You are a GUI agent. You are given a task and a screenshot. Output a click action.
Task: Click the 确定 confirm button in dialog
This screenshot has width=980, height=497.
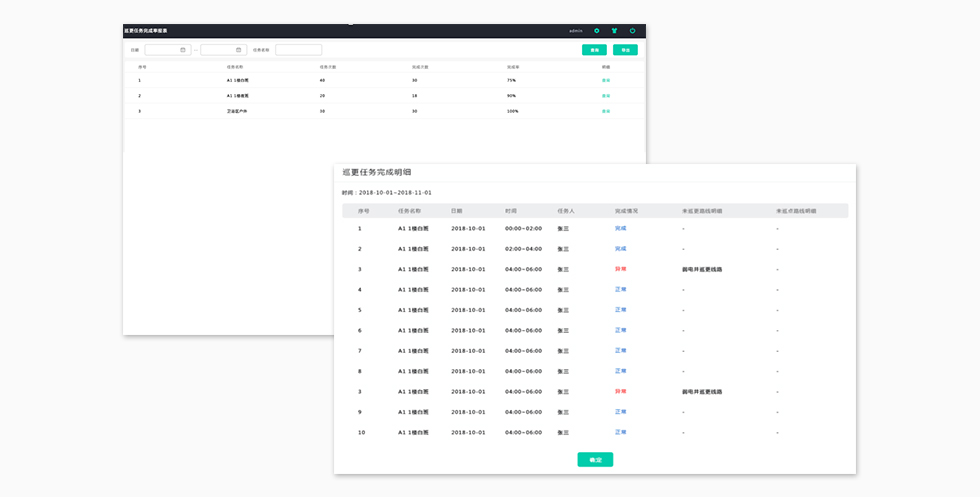[x=595, y=460]
